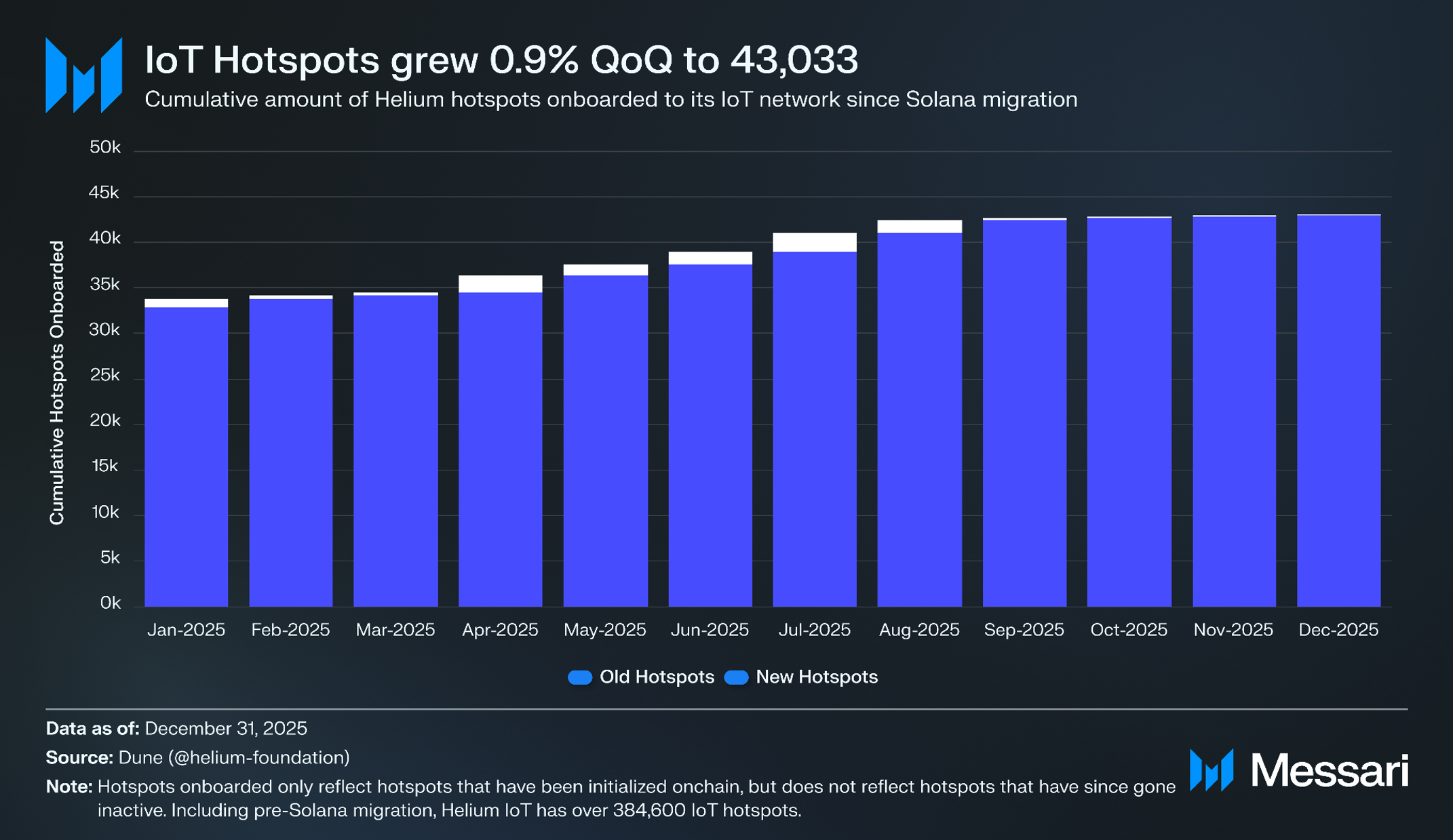Screen dimensions: 1453x840
Task: Click the New Hotspots legend swatch
Action: tap(736, 677)
